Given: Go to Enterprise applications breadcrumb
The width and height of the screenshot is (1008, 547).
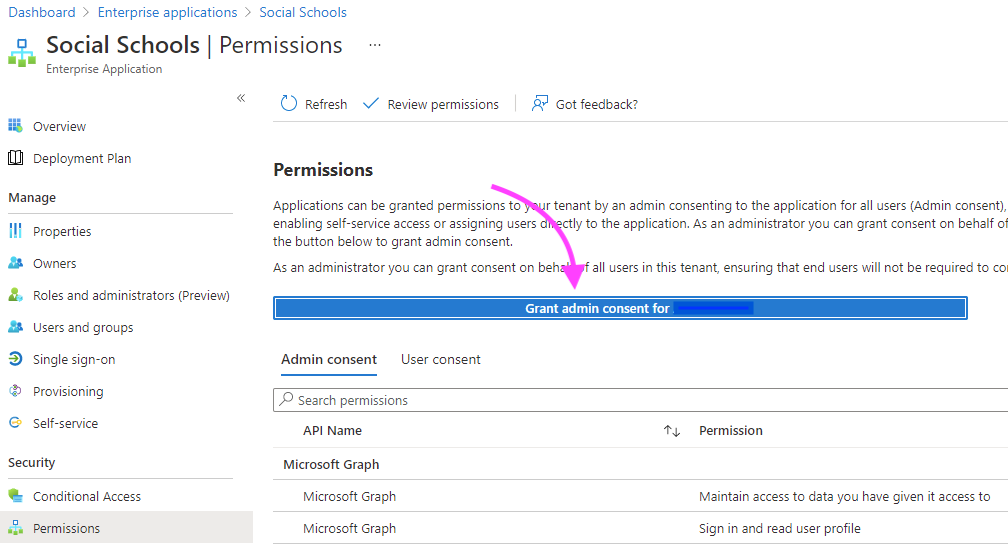Looking at the screenshot, I should [x=167, y=13].
